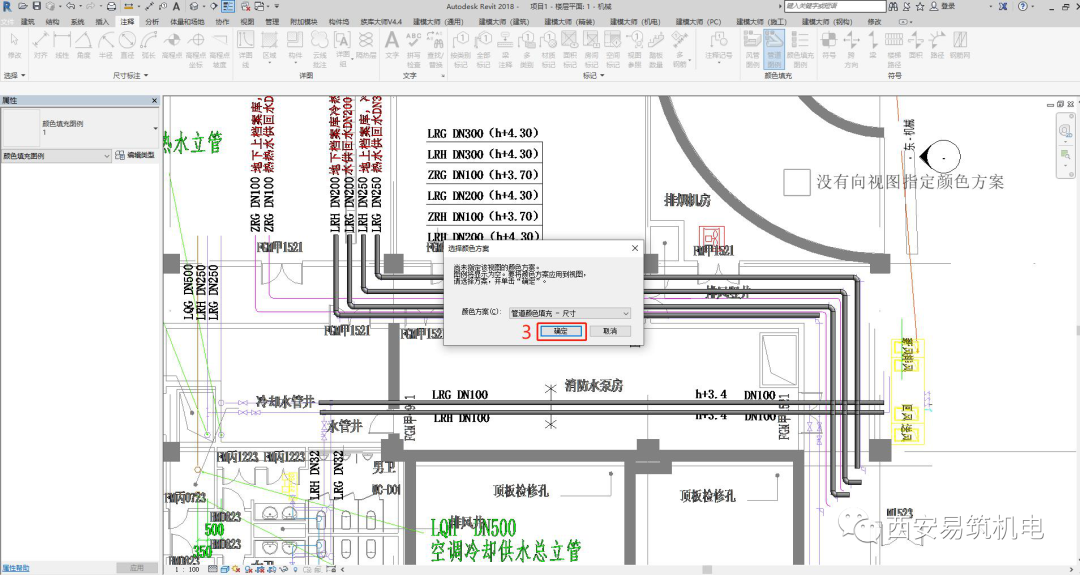Screen dimensions: 1080x575
Task: Select the 云线批注 revision cloud tool
Action: (319, 48)
